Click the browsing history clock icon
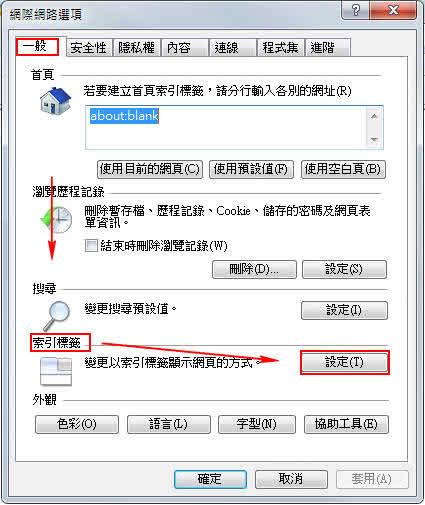425x505 pixels. click(56, 219)
